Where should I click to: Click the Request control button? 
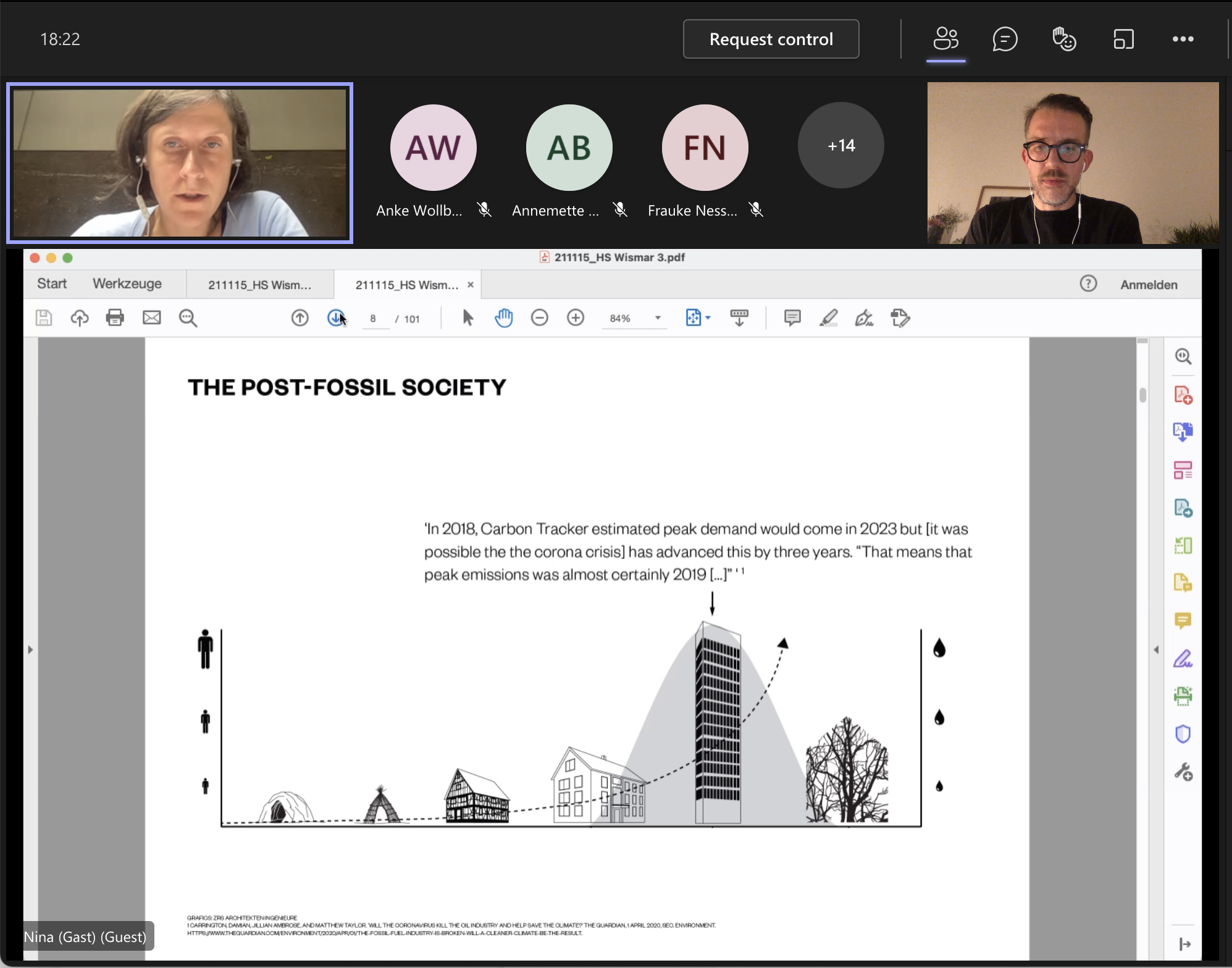coord(771,40)
